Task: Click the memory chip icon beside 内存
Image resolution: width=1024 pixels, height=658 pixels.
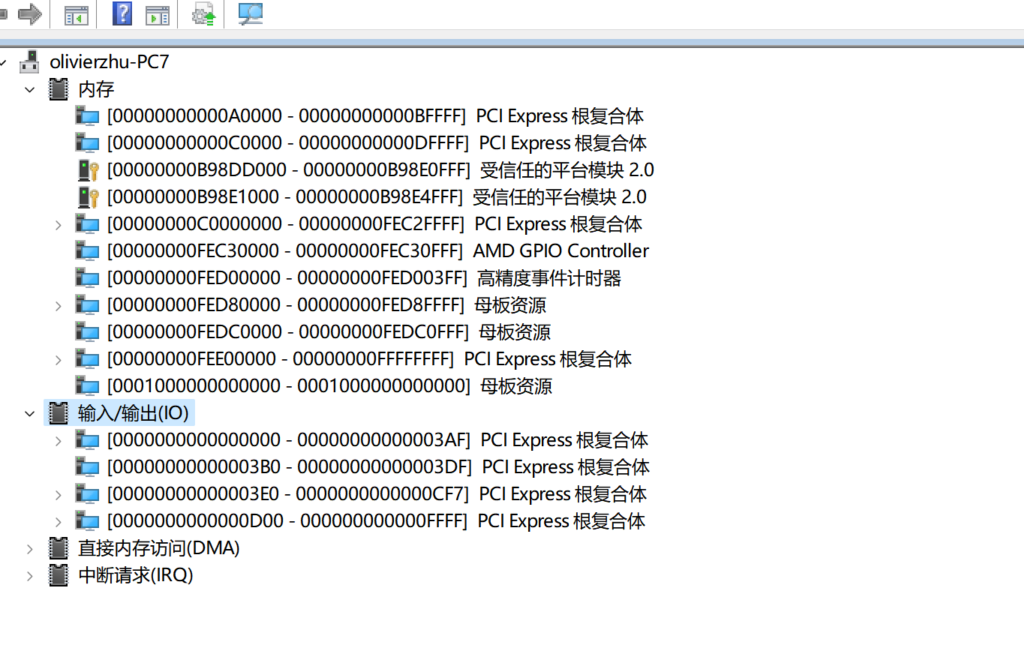Action: [57, 89]
